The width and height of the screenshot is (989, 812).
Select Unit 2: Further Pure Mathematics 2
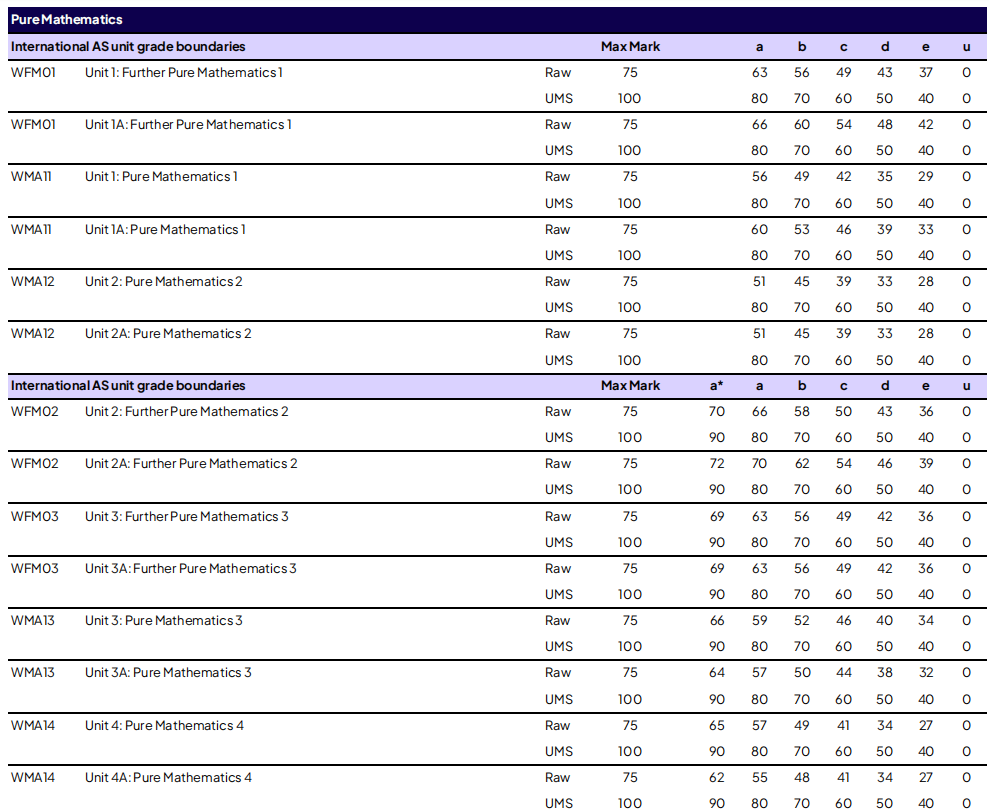[186, 412]
